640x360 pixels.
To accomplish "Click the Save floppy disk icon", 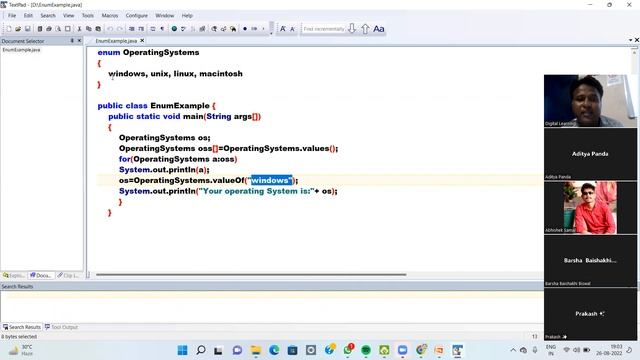I will point(27,29).
